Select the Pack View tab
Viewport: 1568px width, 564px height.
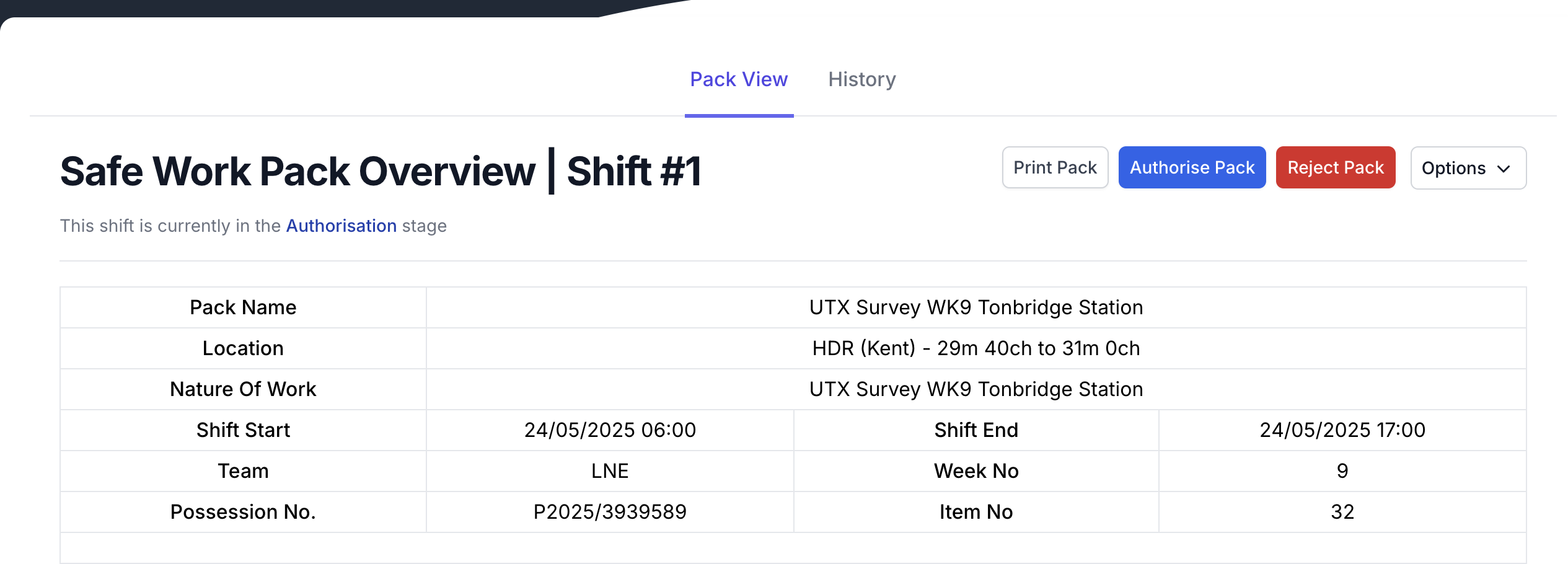pos(739,79)
